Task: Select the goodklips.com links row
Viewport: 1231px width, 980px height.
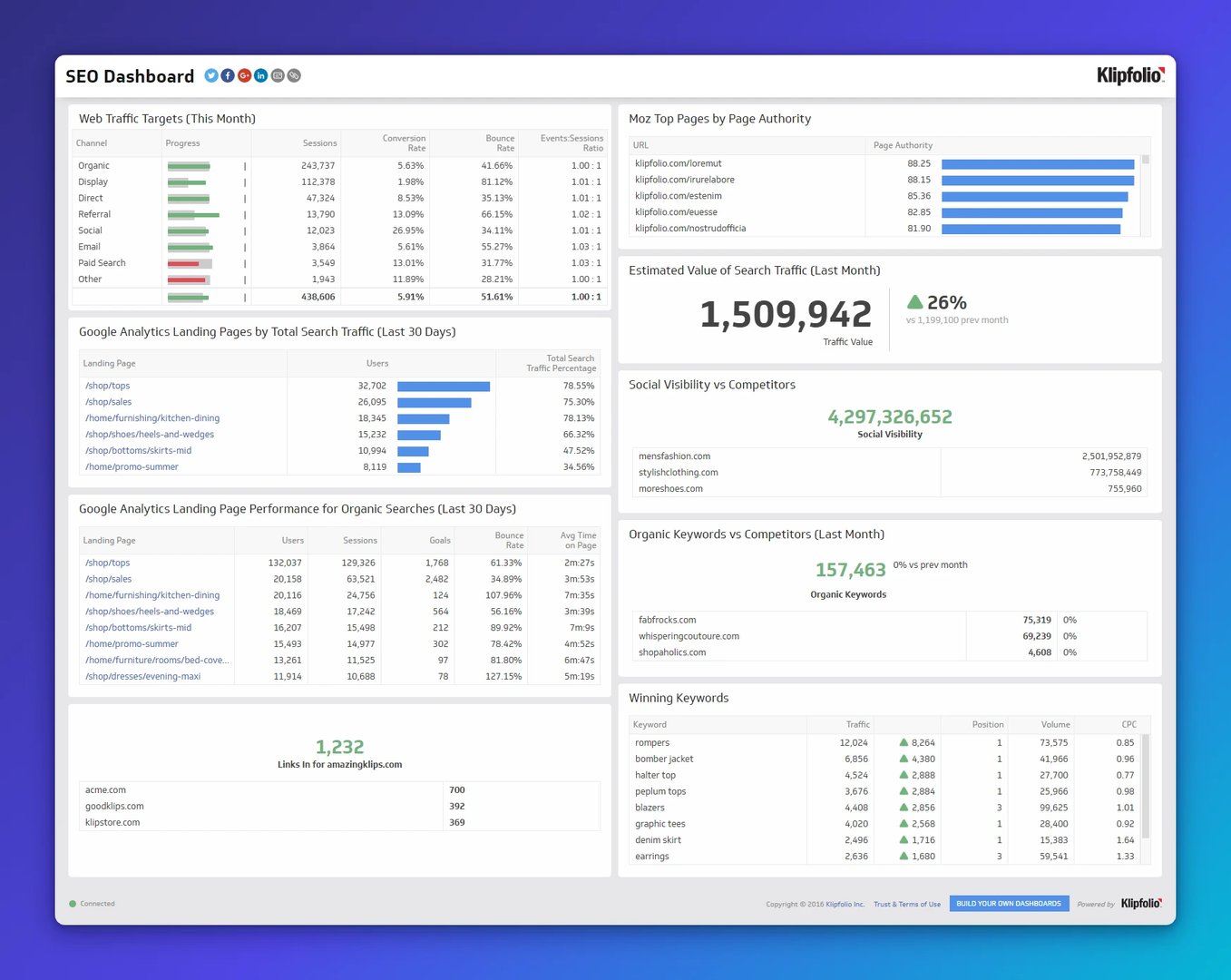Action: pyautogui.click(x=339, y=807)
